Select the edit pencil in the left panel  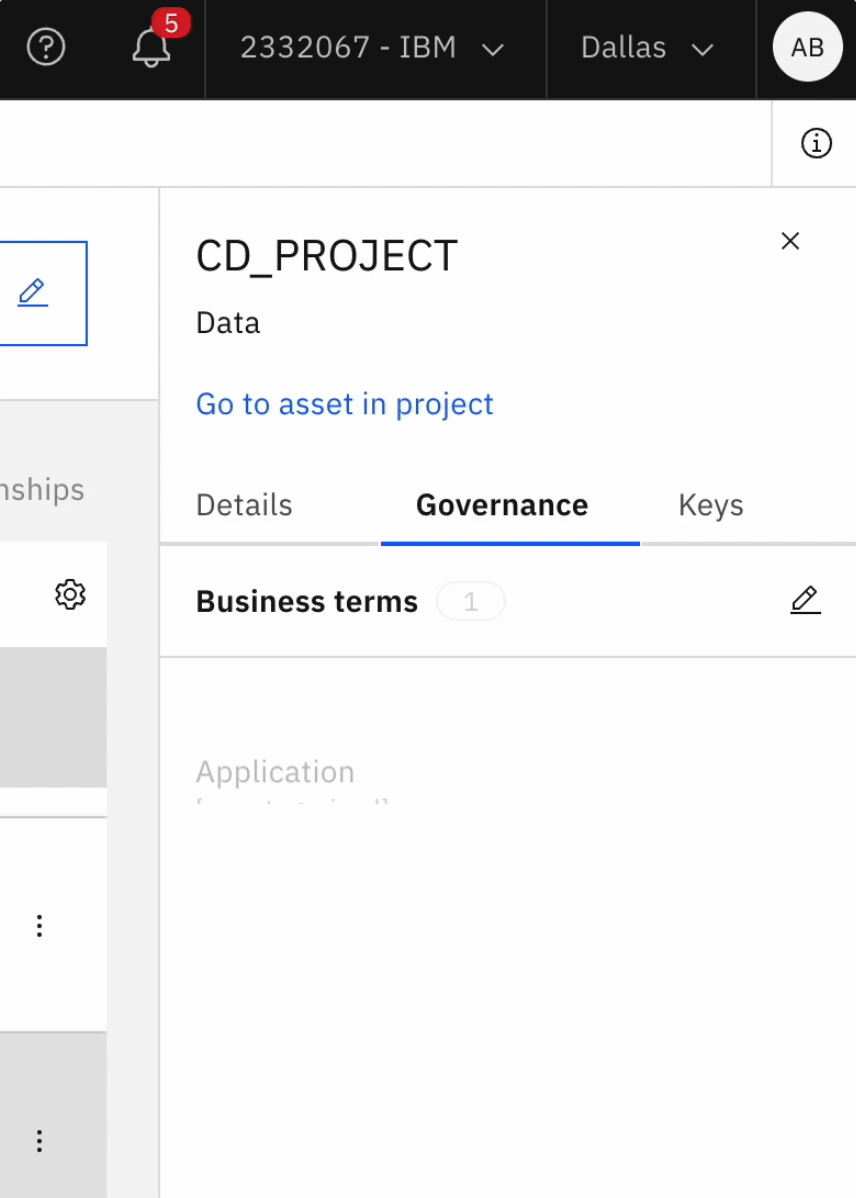33,292
